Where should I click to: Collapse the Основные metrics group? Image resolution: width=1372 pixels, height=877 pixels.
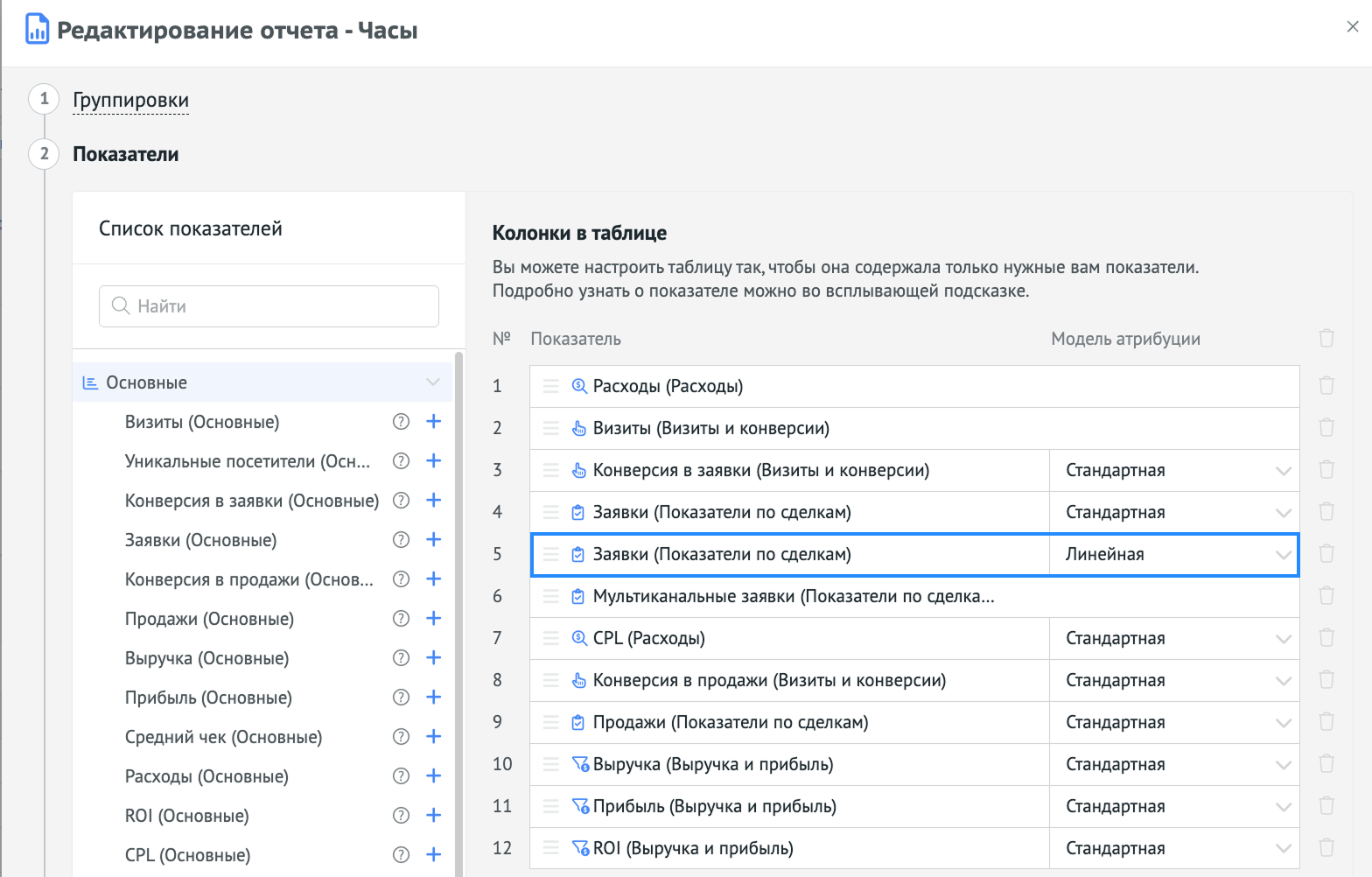(432, 382)
